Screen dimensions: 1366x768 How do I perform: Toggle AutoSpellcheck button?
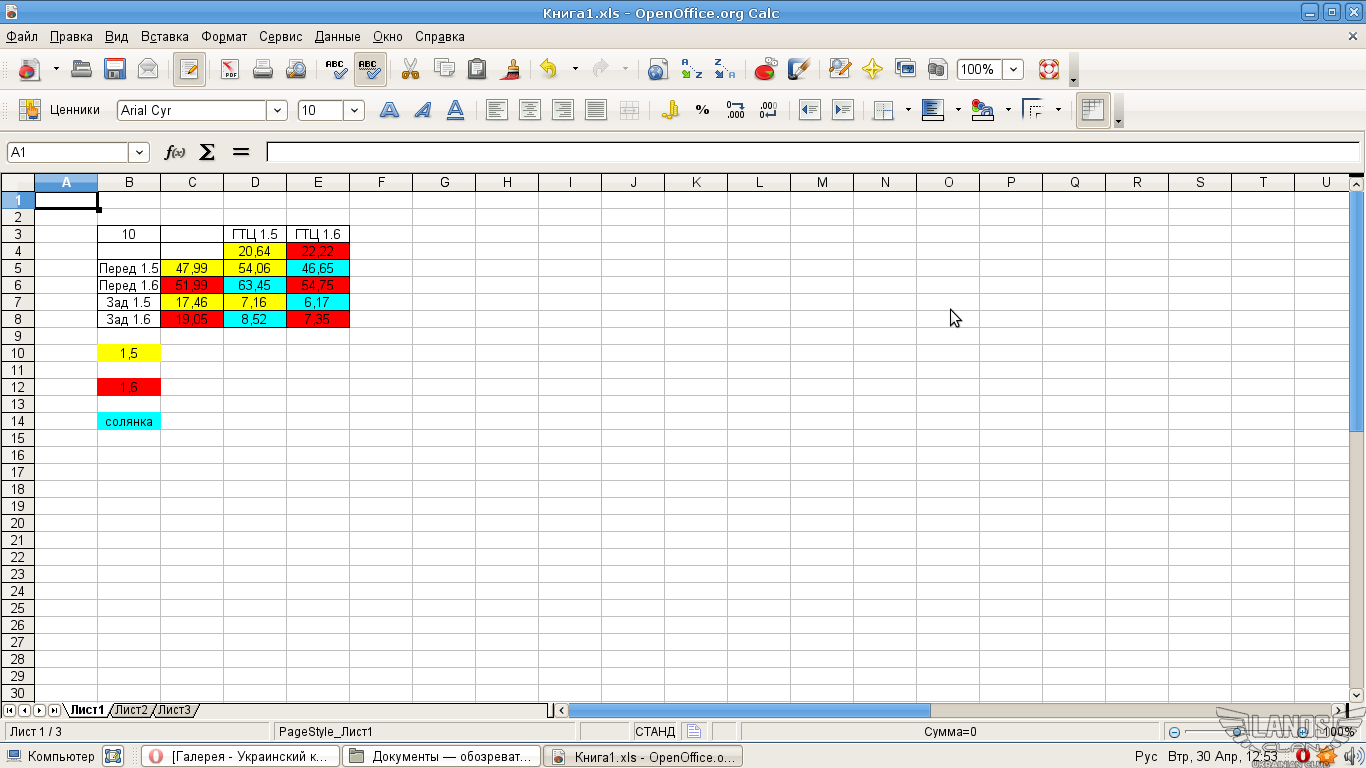tap(370, 69)
